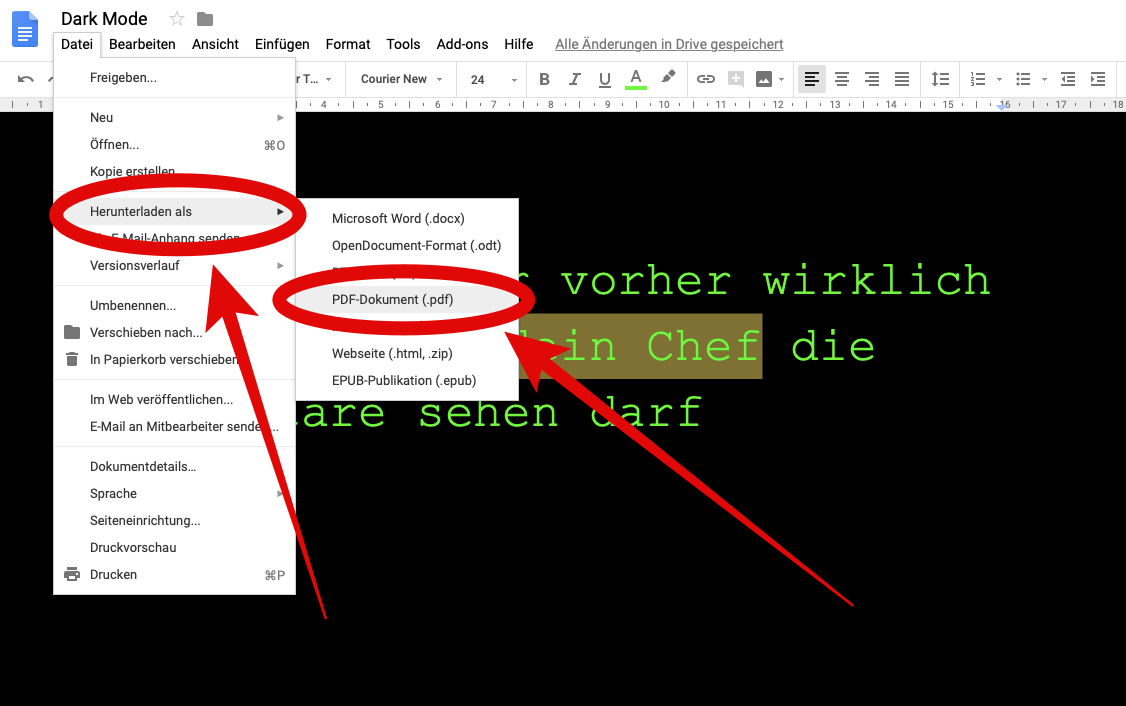1126x706 pixels.
Task: Click 'Alle Änderungen in Drive gespeichert' link
Action: pos(669,45)
